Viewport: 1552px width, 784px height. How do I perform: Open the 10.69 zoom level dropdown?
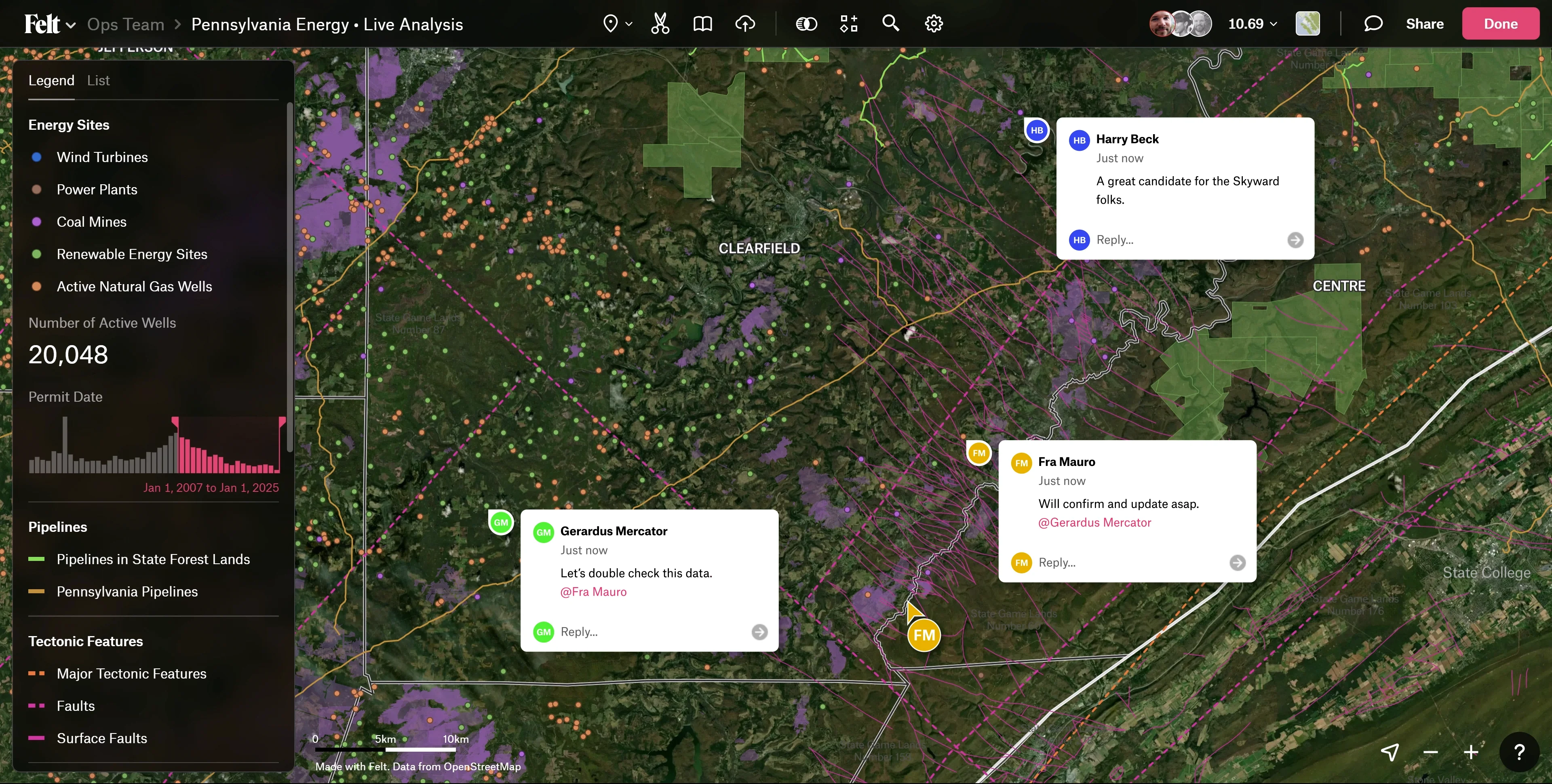point(1253,24)
